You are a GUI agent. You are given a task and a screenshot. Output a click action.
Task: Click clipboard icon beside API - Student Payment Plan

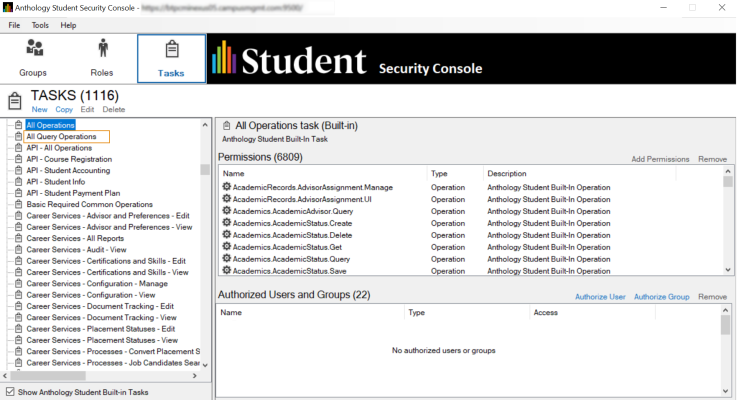pos(18,193)
